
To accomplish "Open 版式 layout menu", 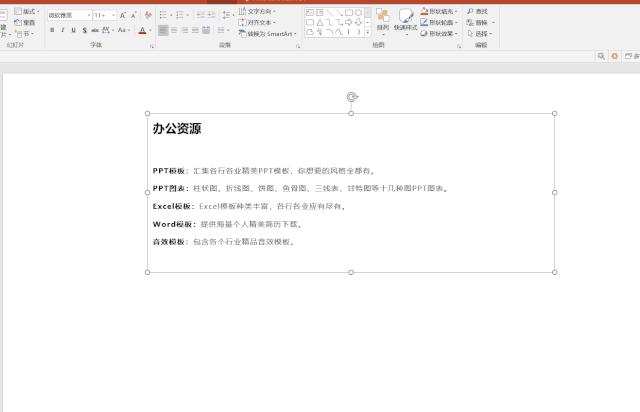I will coord(27,11).
